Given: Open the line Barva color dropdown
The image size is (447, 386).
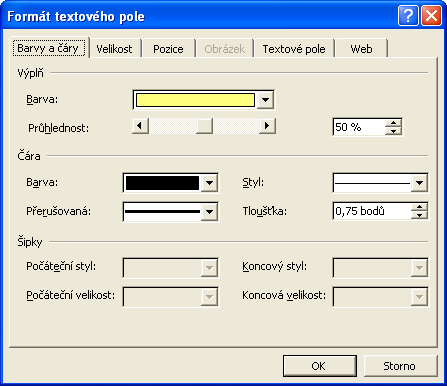Looking at the screenshot, I should (x=209, y=183).
